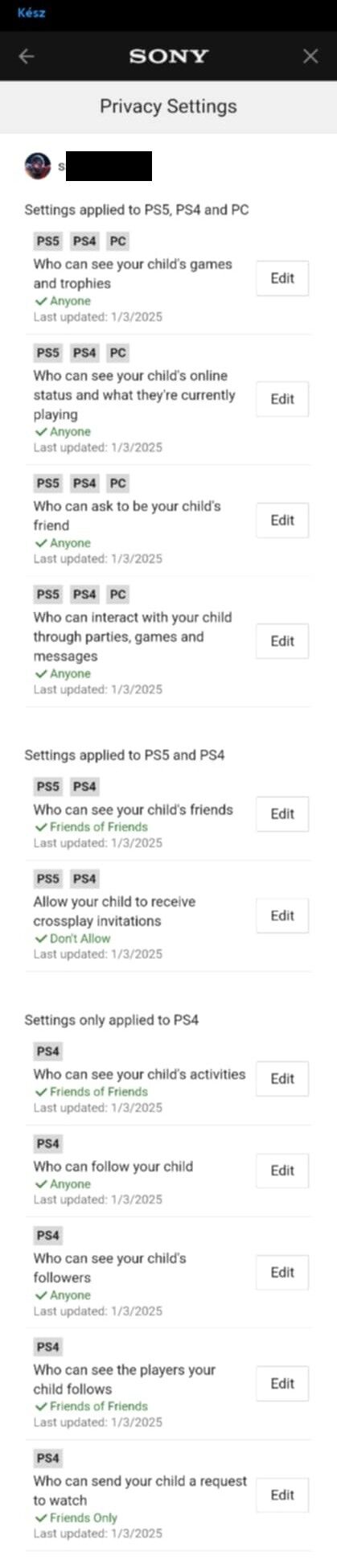Tap the profile avatar picture

click(x=38, y=167)
